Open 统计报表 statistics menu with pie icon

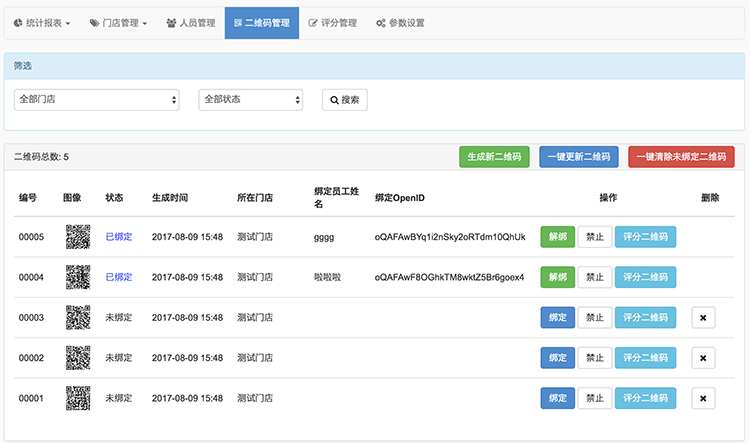pos(42,23)
